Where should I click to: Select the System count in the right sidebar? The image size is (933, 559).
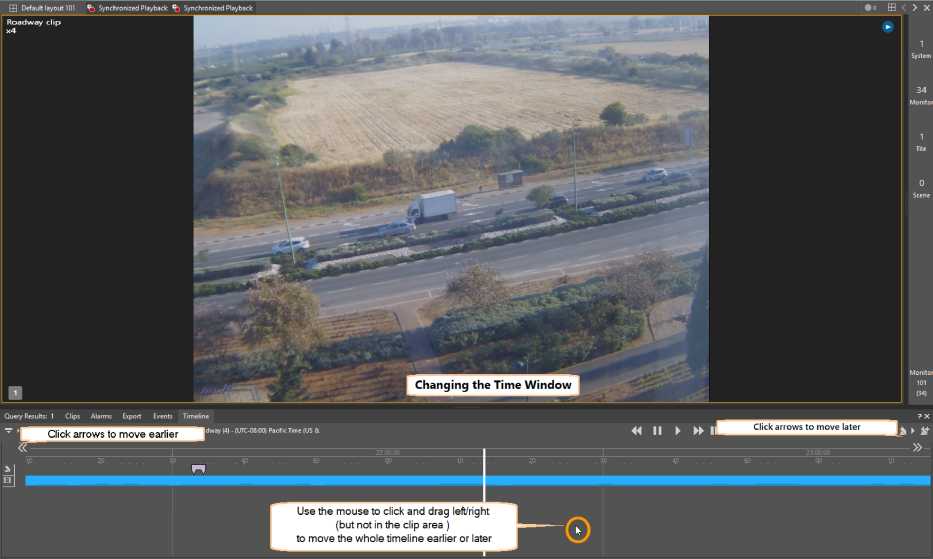(x=921, y=49)
